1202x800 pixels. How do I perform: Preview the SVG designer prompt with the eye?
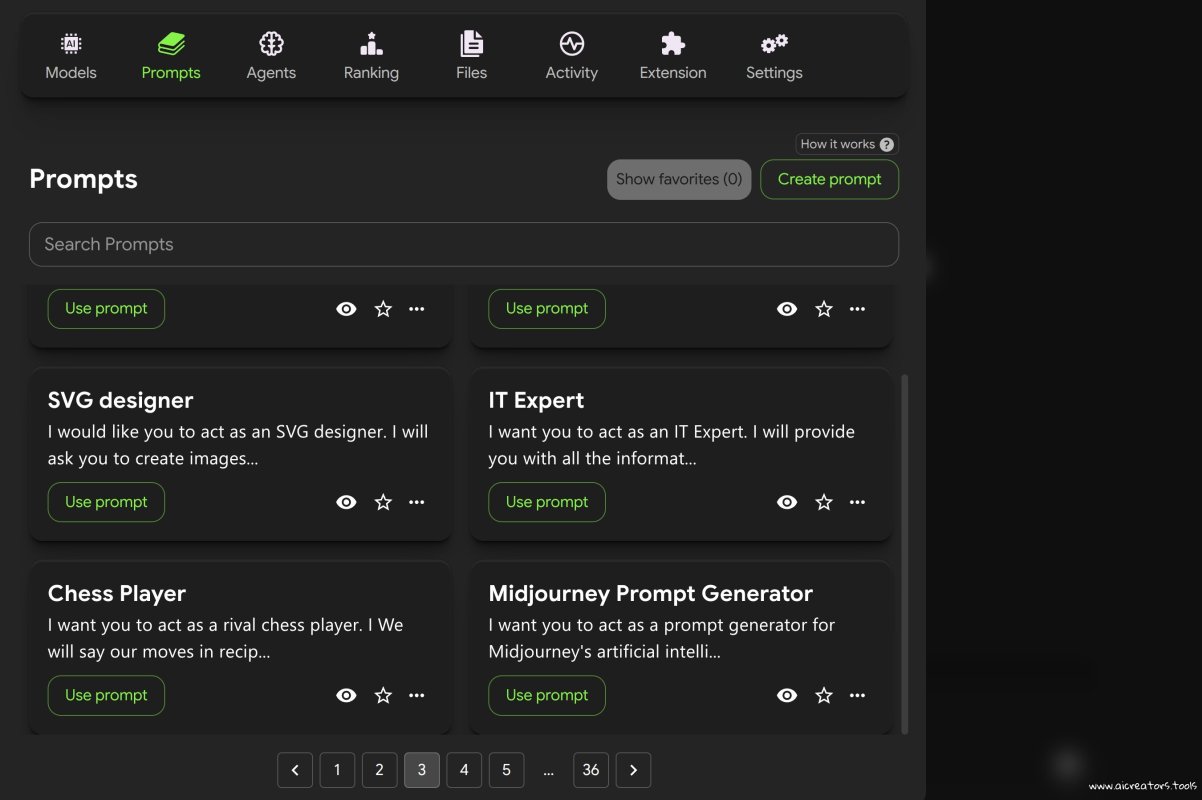pyautogui.click(x=346, y=502)
